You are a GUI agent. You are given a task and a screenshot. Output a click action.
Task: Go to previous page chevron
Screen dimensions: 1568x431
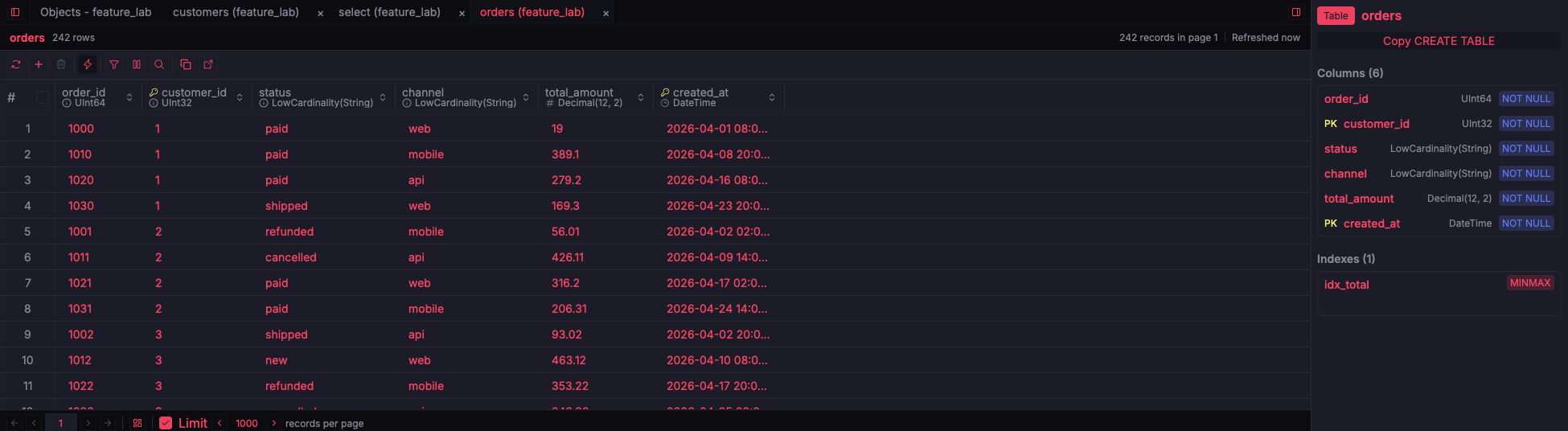(34, 423)
